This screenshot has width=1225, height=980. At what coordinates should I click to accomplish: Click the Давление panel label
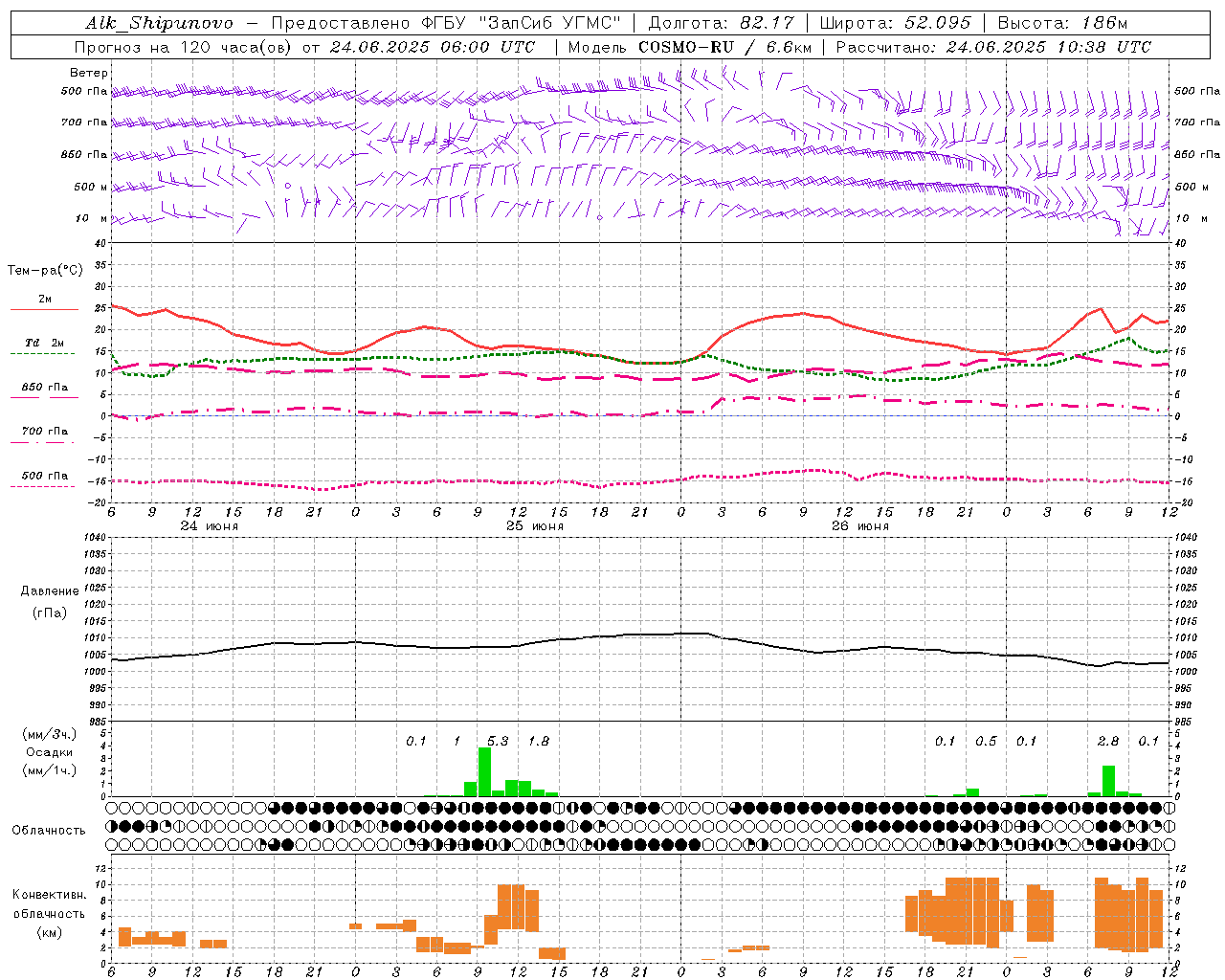(x=49, y=591)
